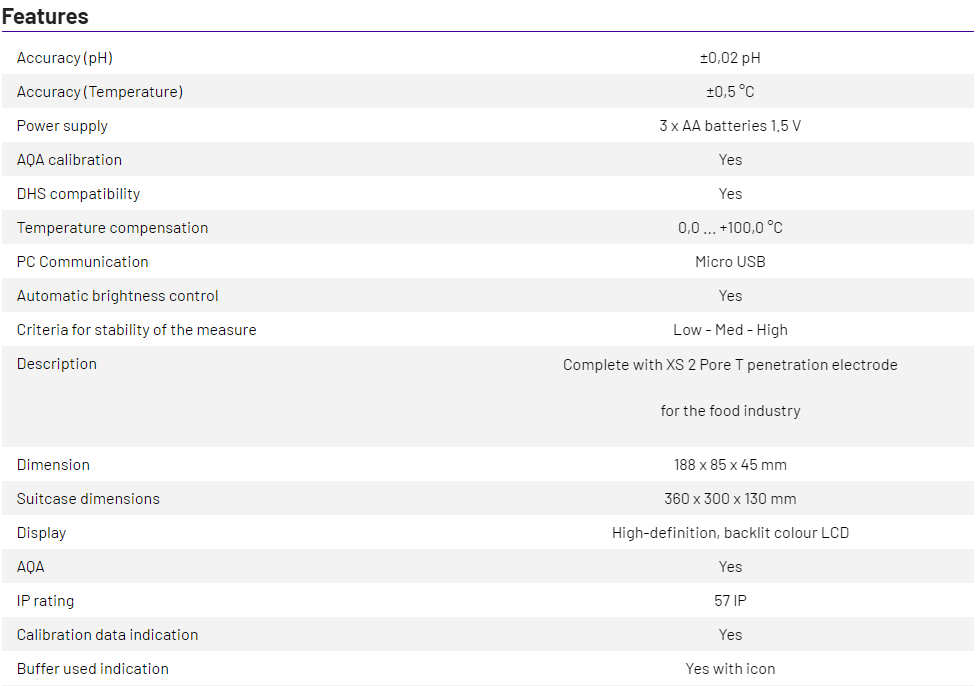
Task: Click the XS 2 Pore T electrode description
Action: tap(730, 365)
